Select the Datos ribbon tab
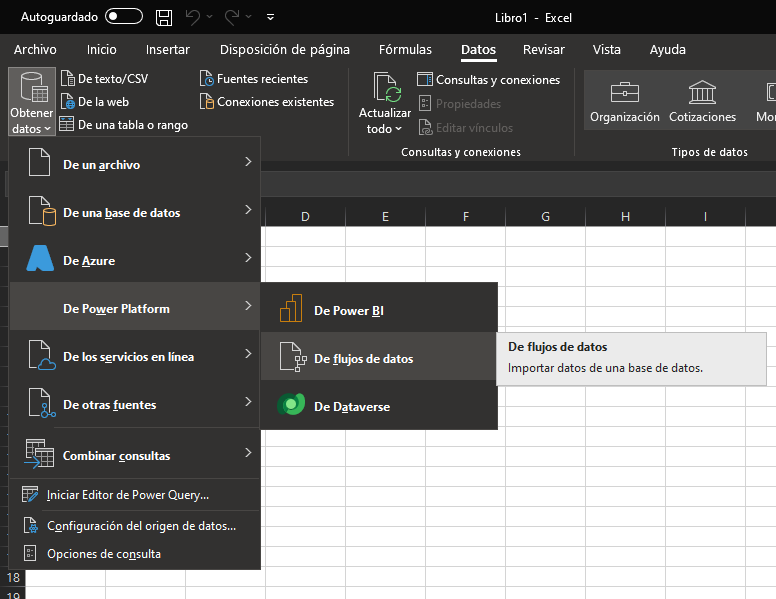Viewport: 776px width, 599px height. pos(479,50)
